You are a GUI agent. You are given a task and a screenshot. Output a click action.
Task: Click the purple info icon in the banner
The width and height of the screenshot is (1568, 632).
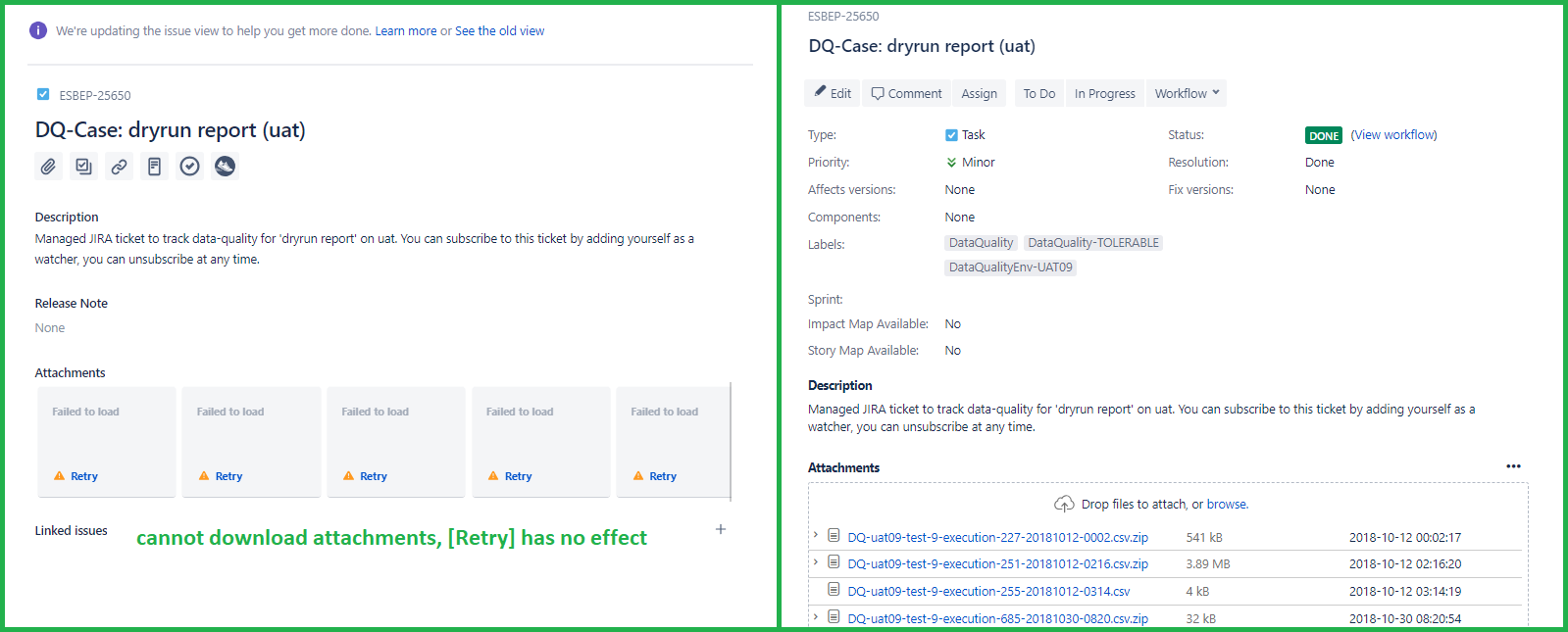pyautogui.click(x=38, y=30)
